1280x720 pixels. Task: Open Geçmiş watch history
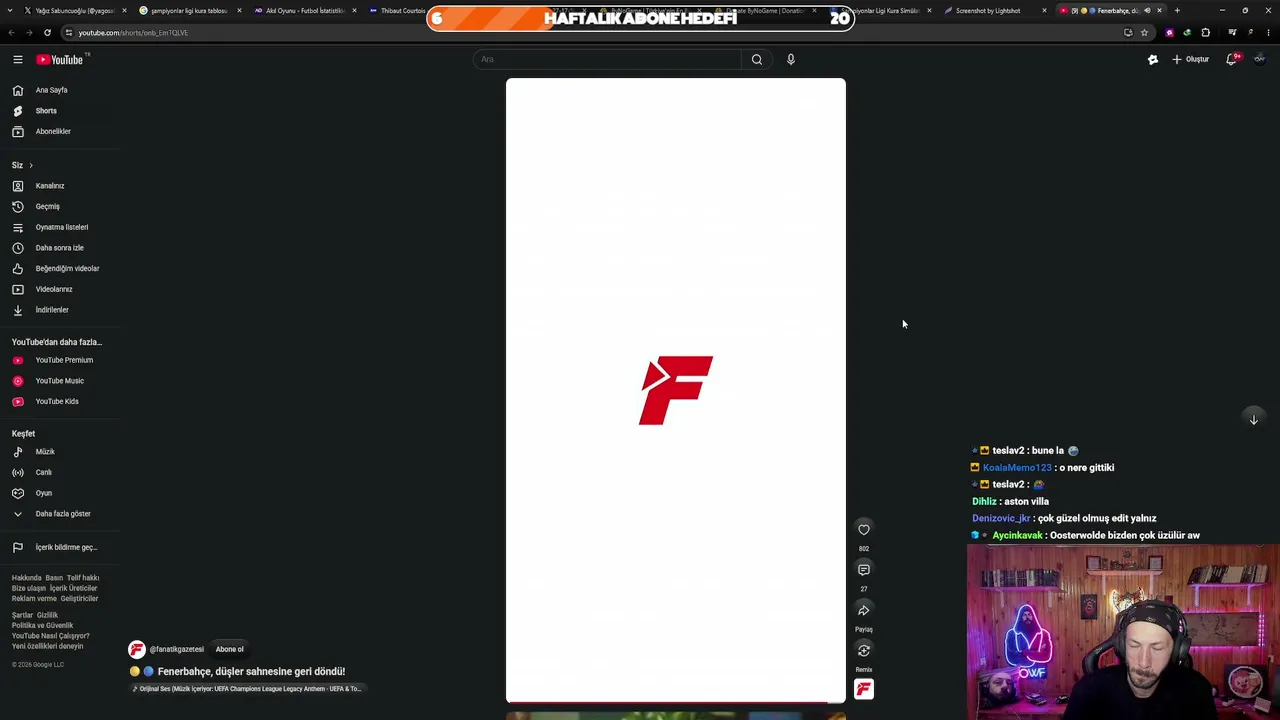[60, 206]
